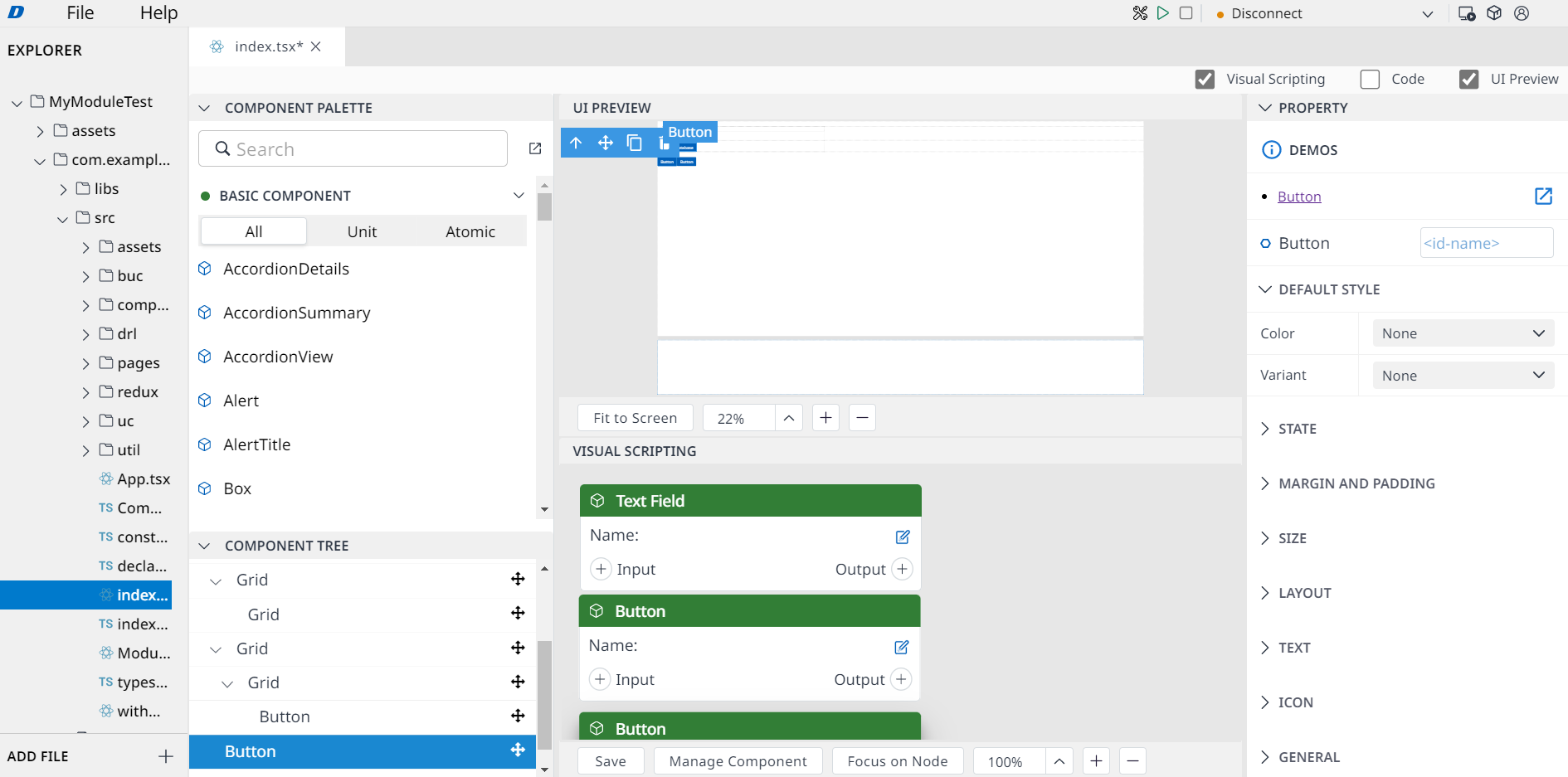
Task: Click the Box component cube icon
Action: [205, 488]
